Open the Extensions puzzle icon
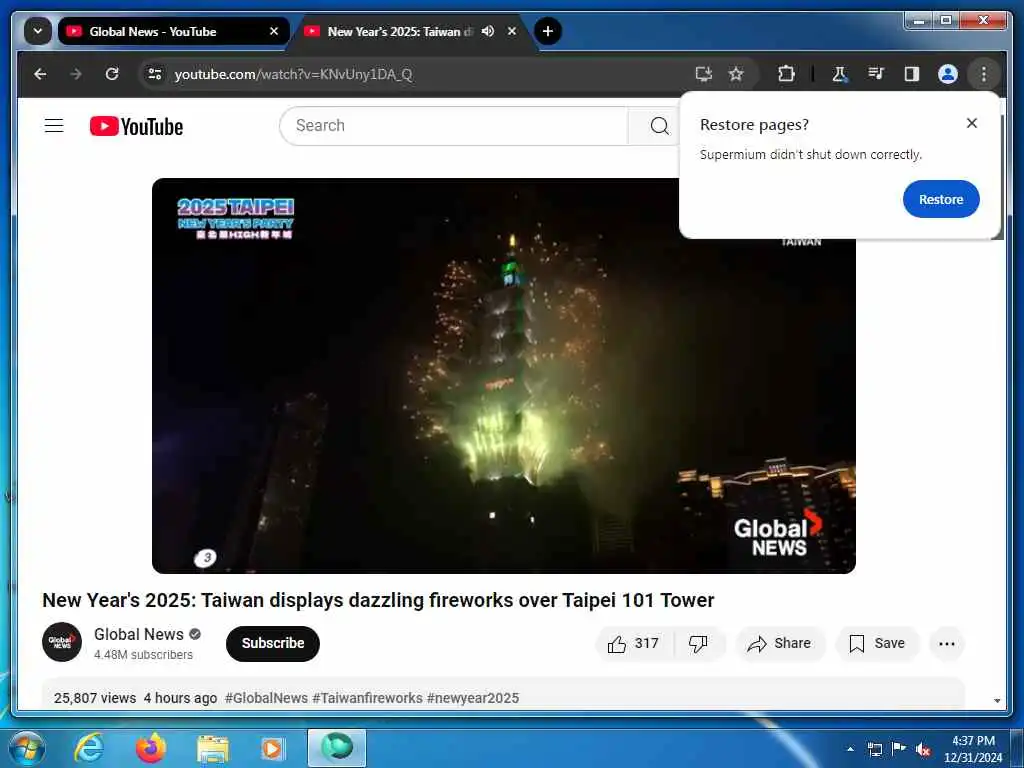The height and width of the screenshot is (768, 1024). coord(786,74)
